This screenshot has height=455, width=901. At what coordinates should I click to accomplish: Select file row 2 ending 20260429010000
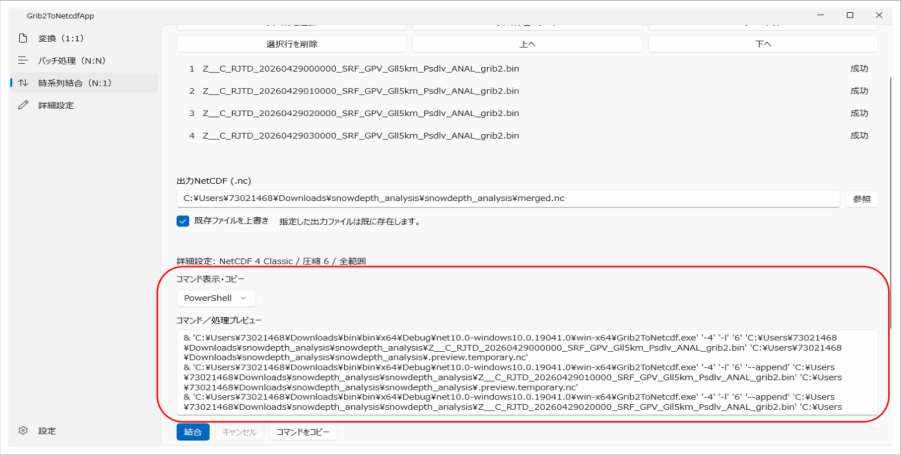[527, 91]
